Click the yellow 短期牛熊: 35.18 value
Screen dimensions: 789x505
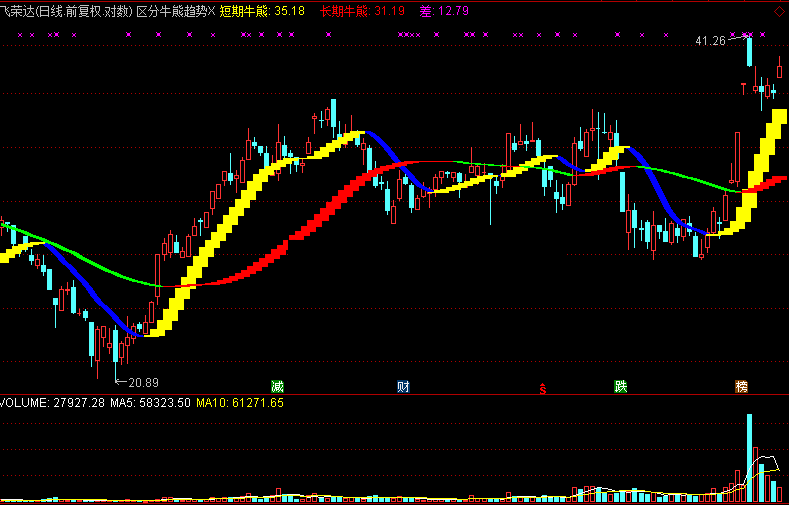[262, 11]
